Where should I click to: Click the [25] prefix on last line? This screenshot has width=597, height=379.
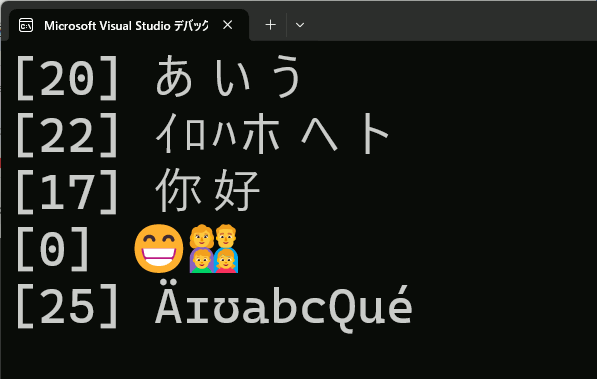tap(67, 306)
